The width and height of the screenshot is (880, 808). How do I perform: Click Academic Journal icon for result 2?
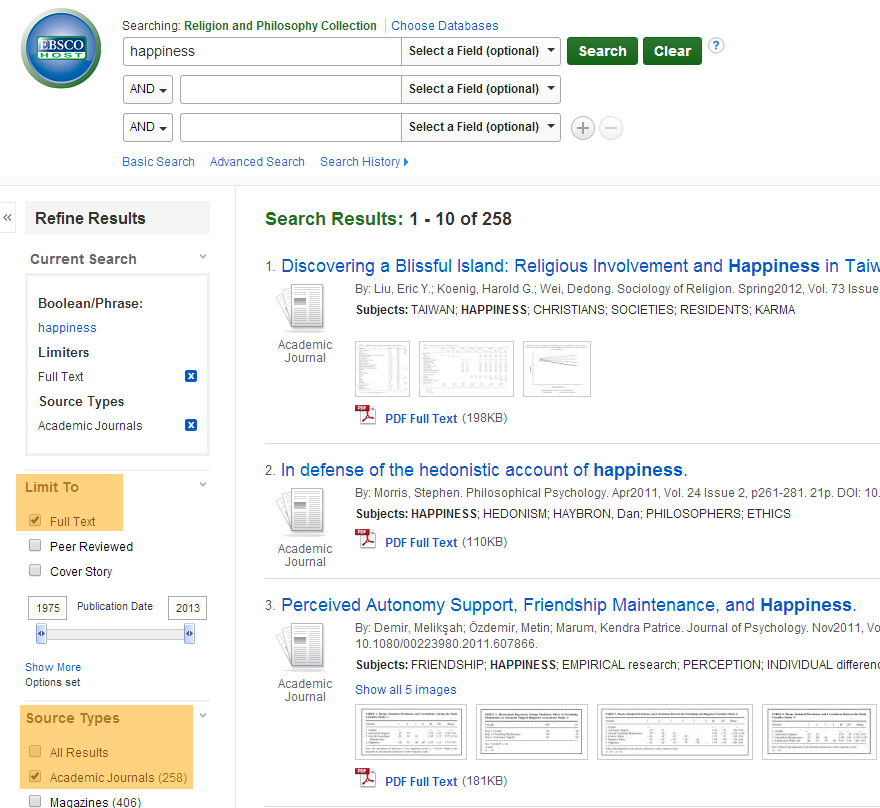[301, 512]
